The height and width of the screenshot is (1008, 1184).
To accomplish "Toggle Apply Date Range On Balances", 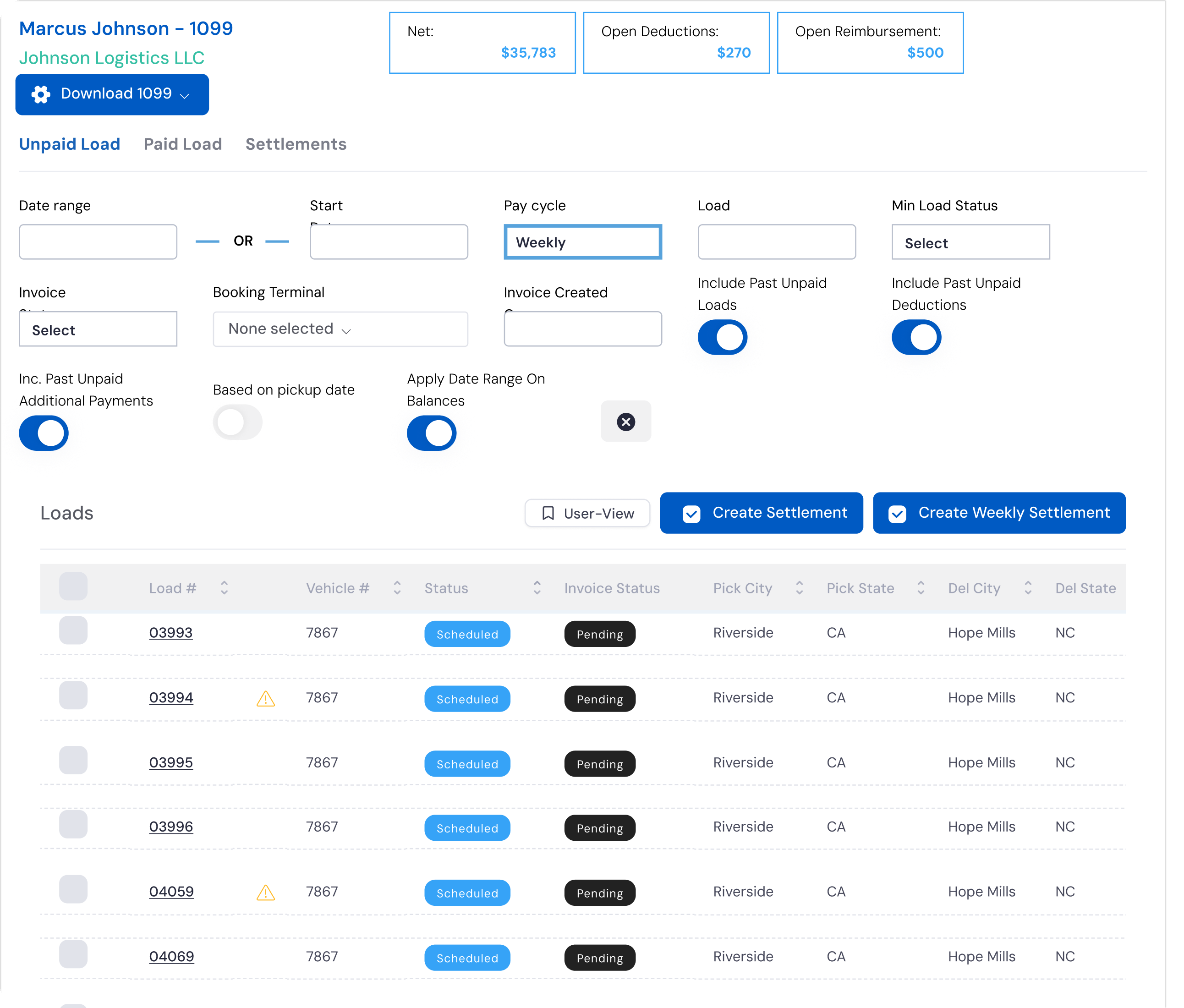I will pos(432,433).
